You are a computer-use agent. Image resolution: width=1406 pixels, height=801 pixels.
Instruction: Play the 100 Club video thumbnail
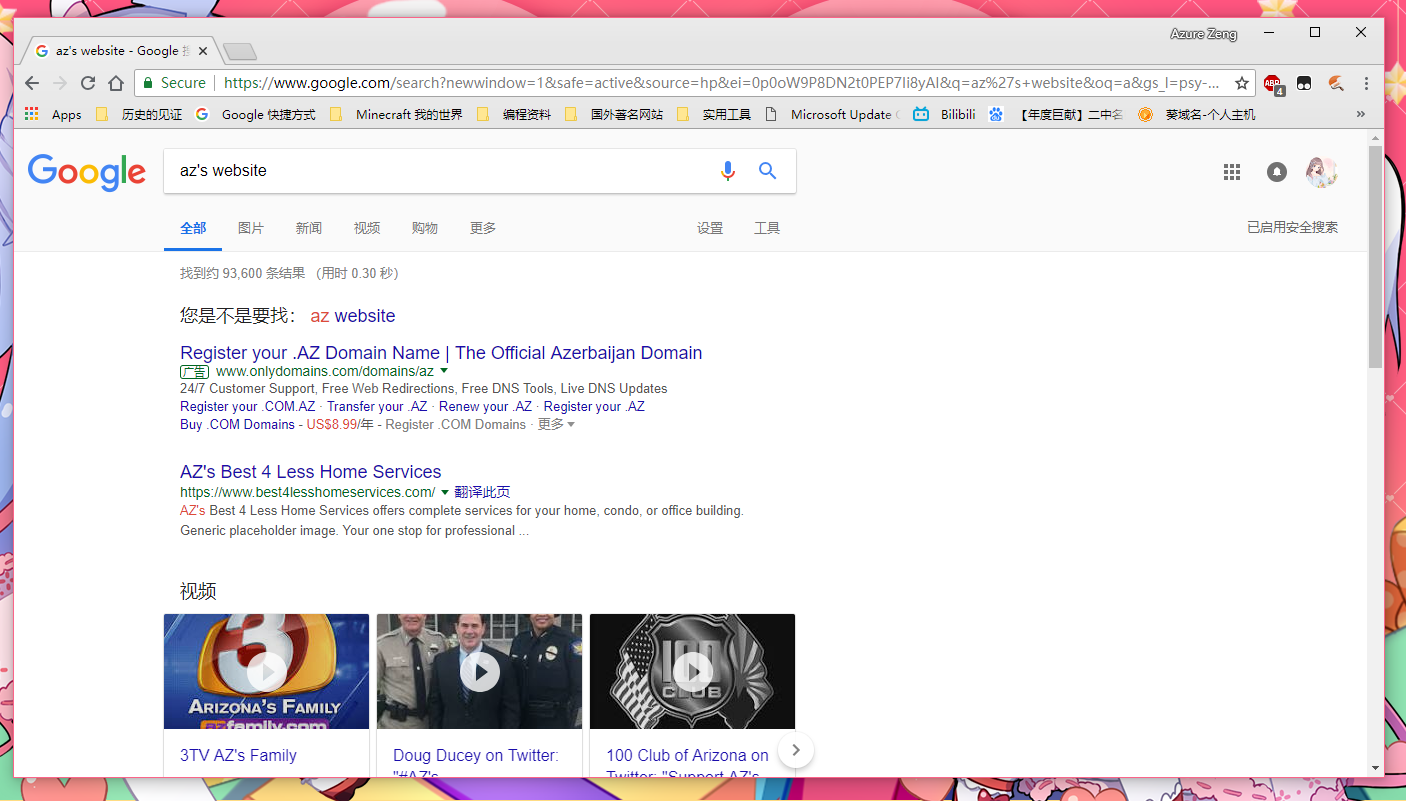pyautogui.click(x=693, y=671)
